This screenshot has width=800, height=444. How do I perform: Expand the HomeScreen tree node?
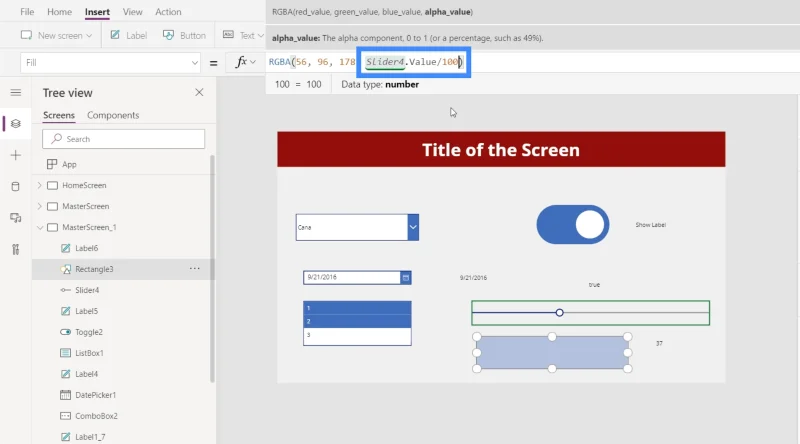[40, 185]
